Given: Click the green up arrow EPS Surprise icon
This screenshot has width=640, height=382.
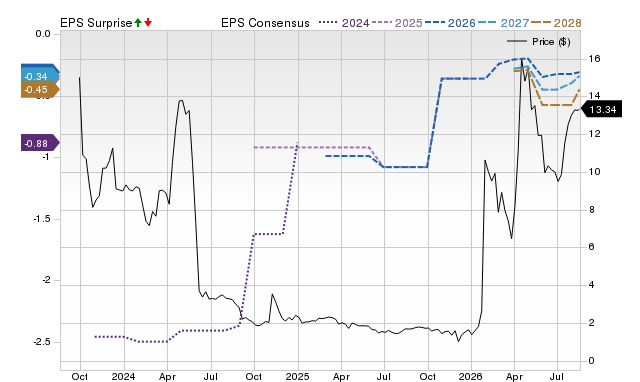Looking at the screenshot, I should click(x=138, y=23).
